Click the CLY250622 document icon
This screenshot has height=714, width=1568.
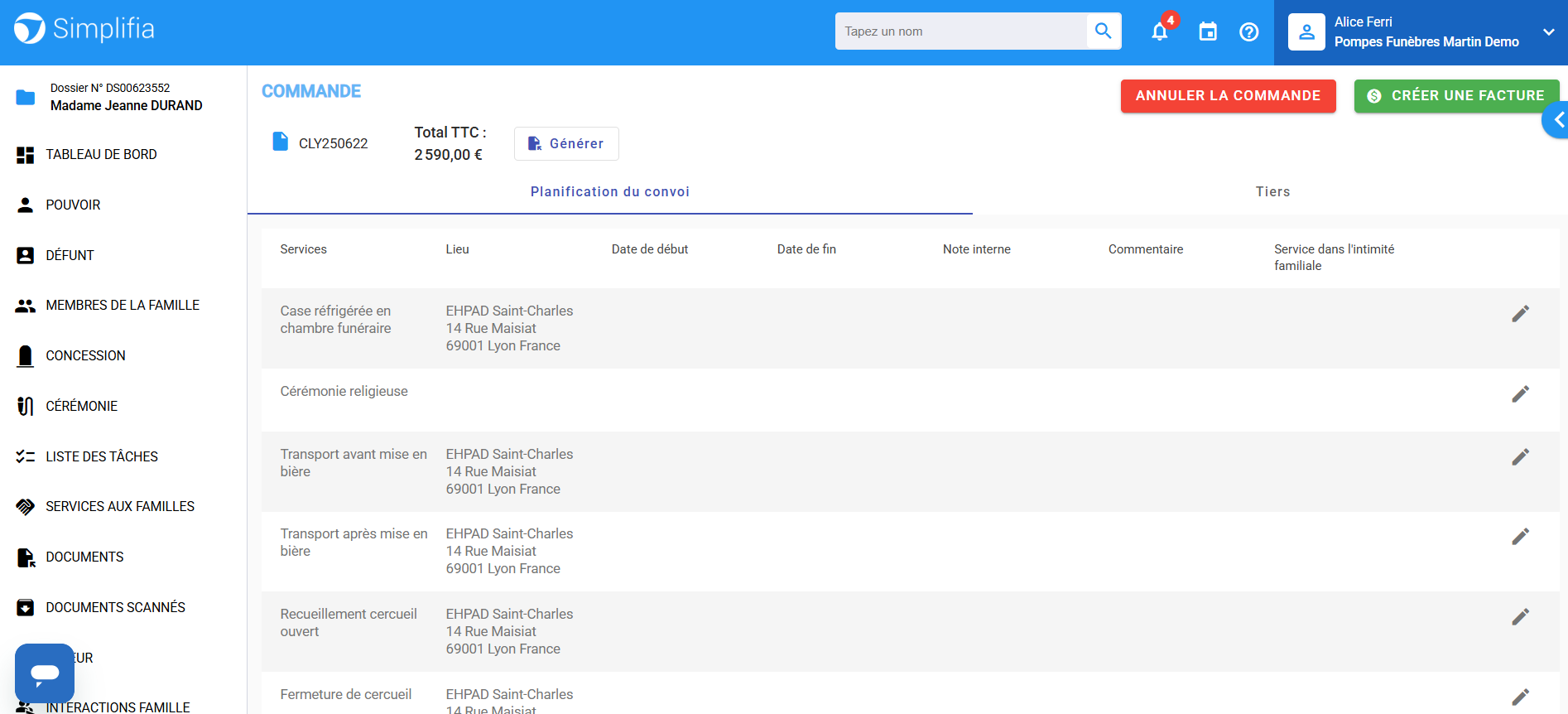(x=281, y=142)
